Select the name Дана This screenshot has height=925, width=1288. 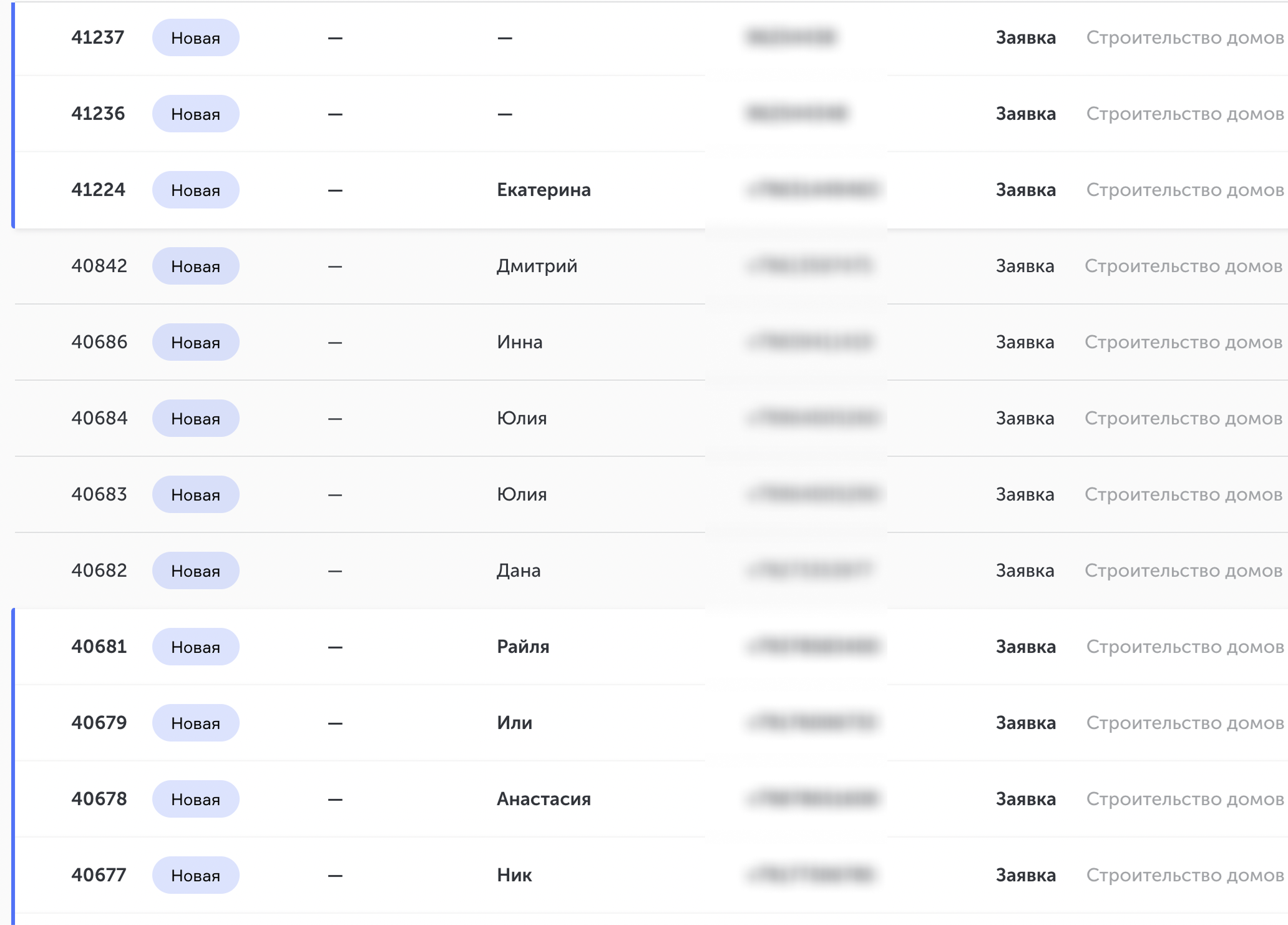point(518,570)
